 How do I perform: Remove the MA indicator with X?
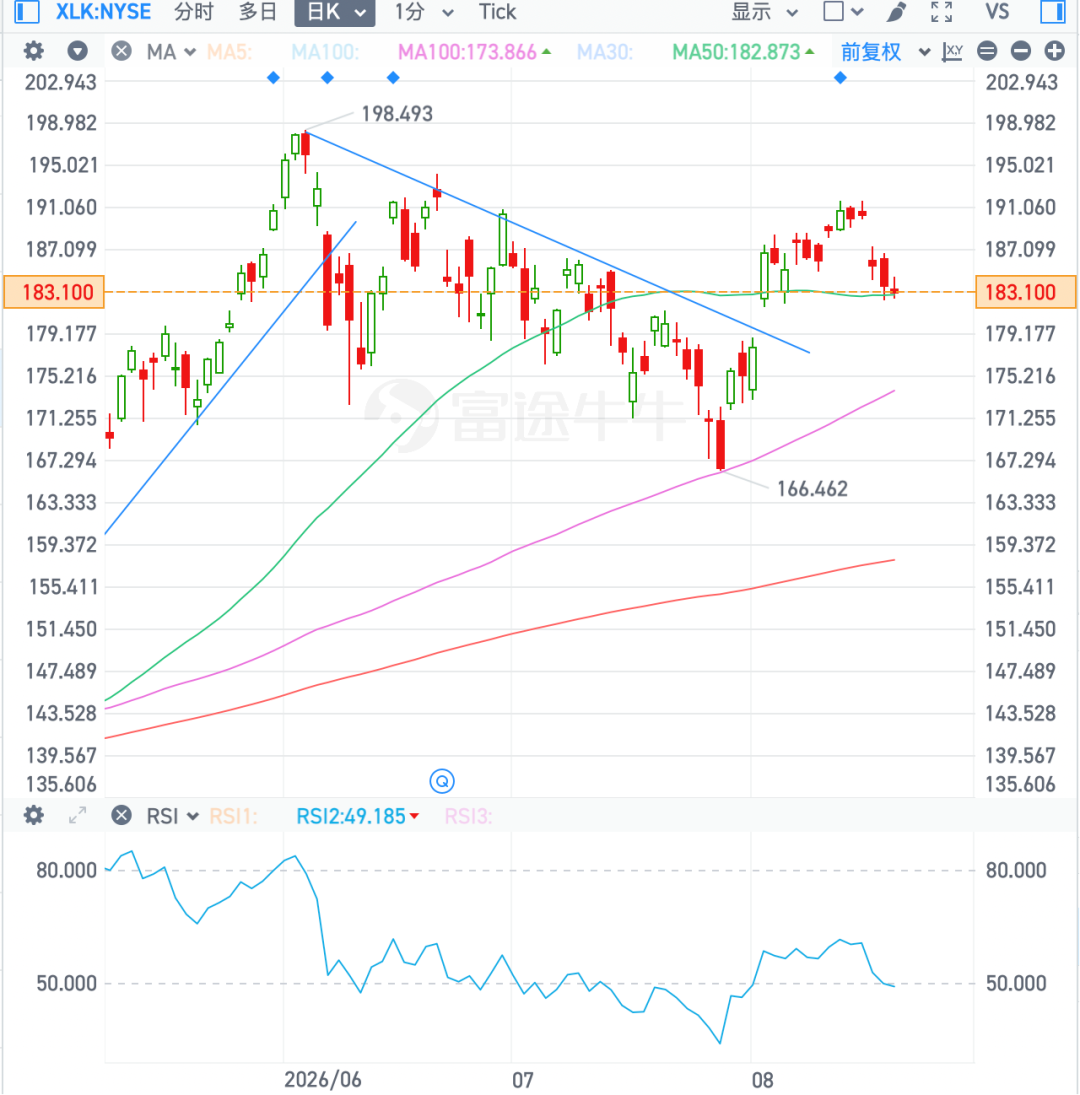[x=121, y=51]
